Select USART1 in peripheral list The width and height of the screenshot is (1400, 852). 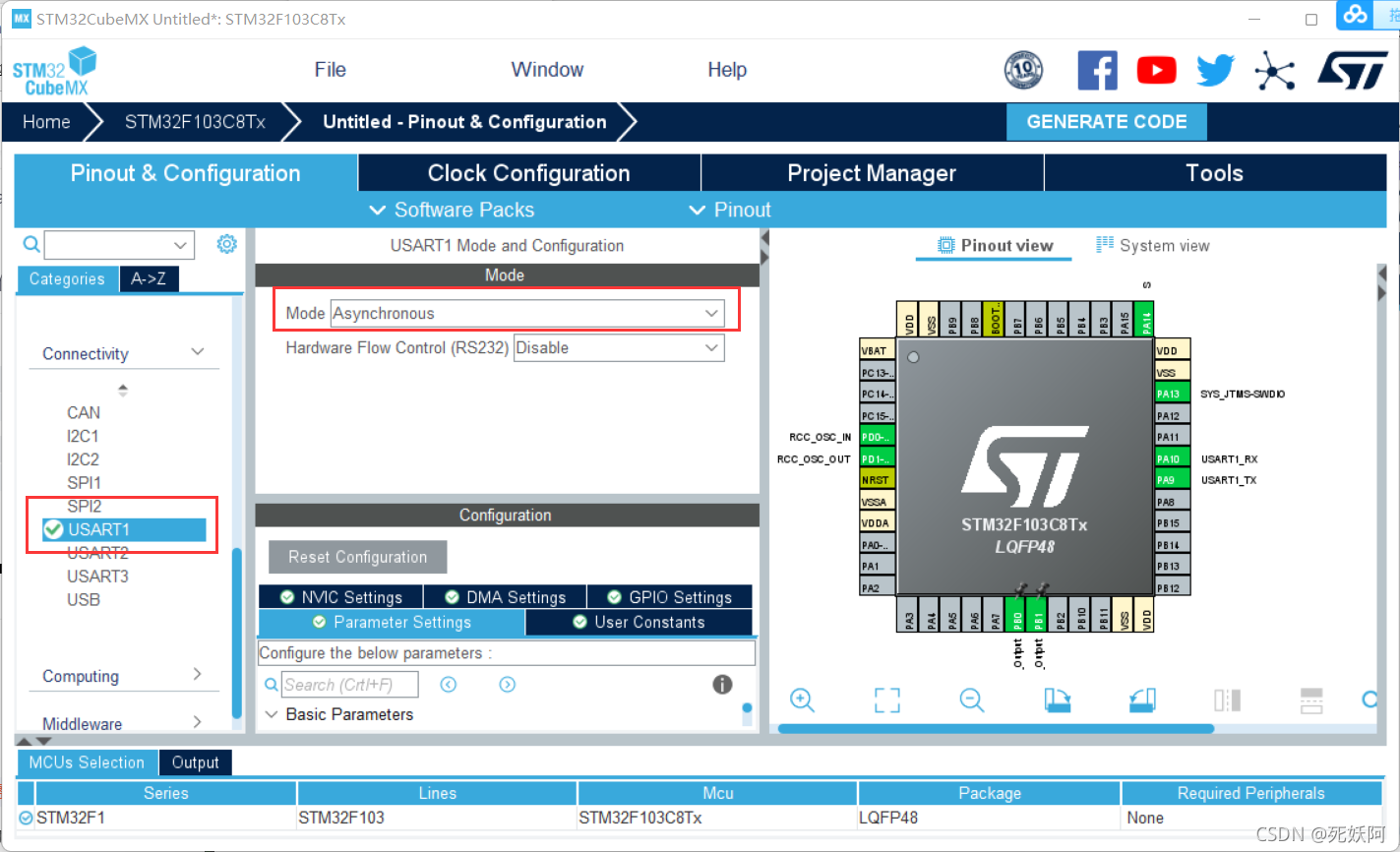click(x=123, y=529)
